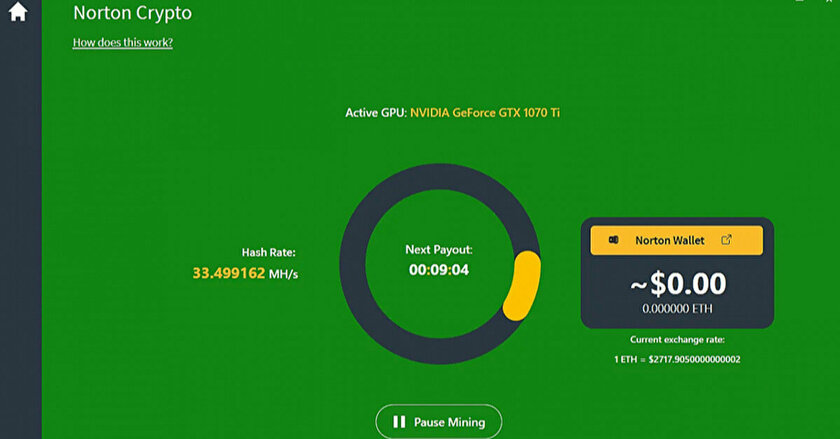
Task: Click the 'Current exchange rate:' label
Action: tap(677, 340)
